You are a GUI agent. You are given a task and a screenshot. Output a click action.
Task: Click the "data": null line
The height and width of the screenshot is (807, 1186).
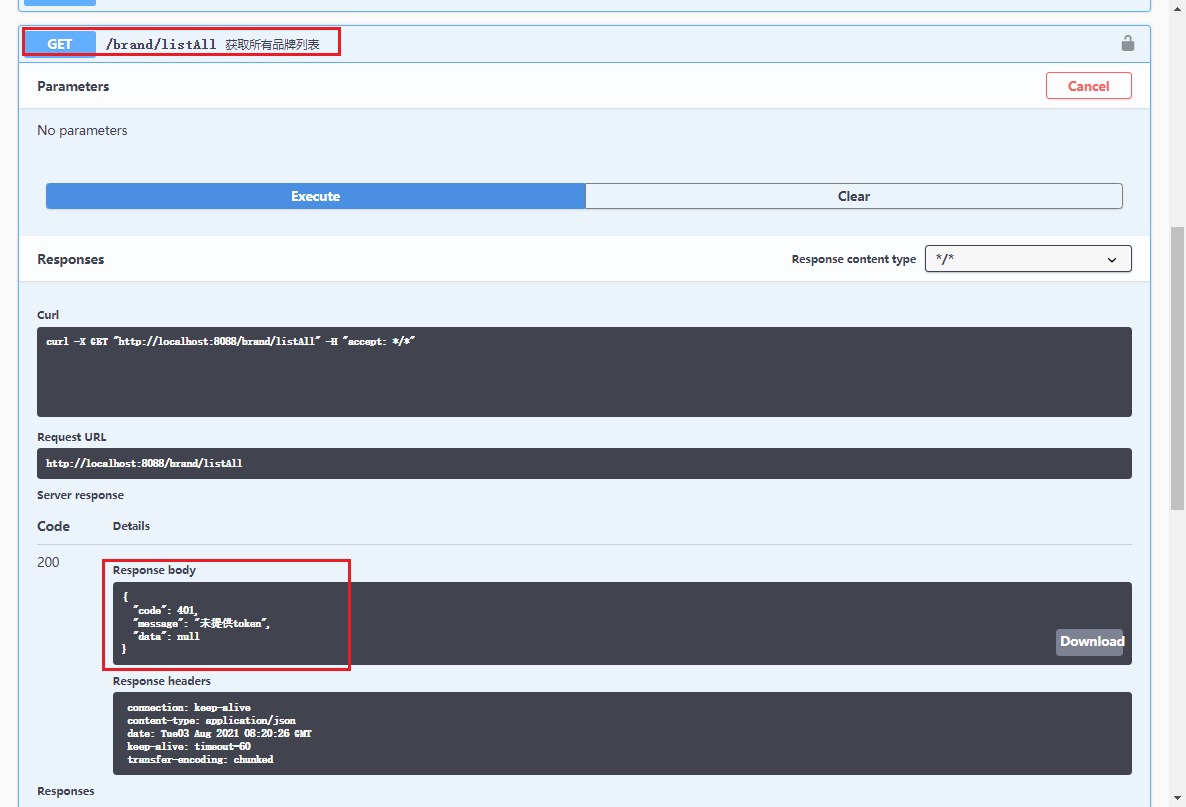(x=166, y=637)
